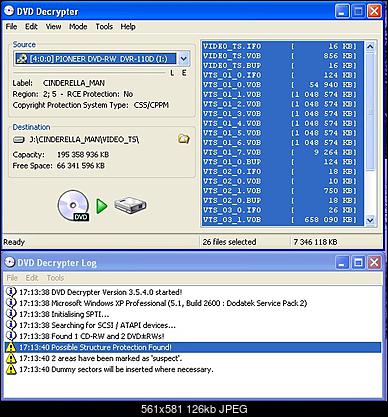
Task: Select VTS_01_4.VOB in the file list
Action: click(x=282, y=123)
